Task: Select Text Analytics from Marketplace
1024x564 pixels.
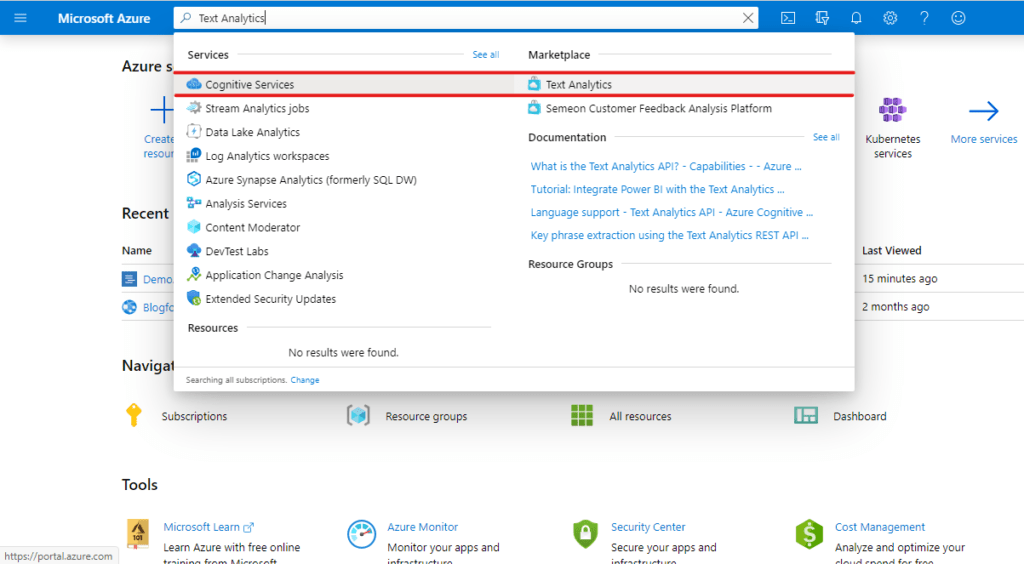Action: (x=578, y=85)
